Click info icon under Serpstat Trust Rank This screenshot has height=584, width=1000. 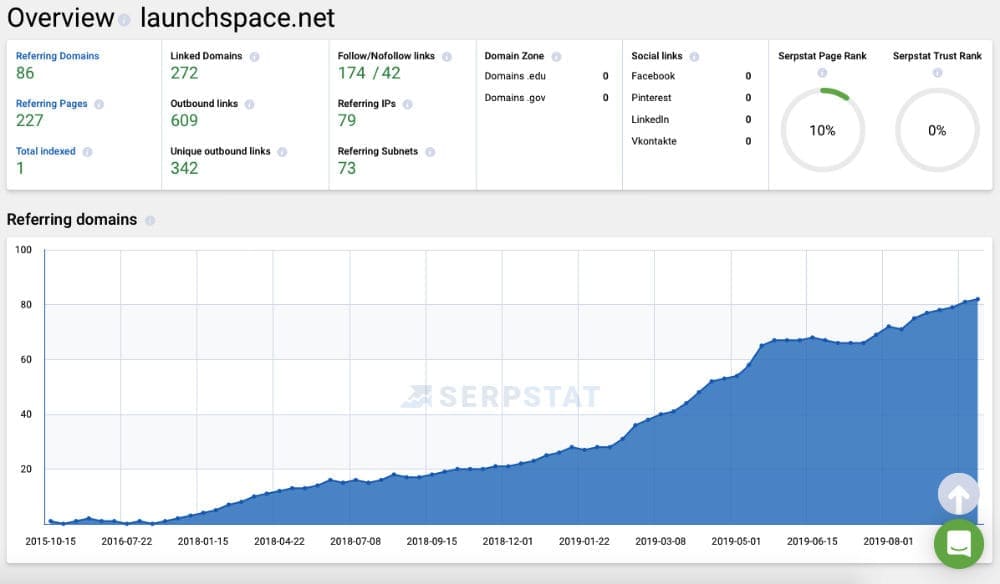click(x=937, y=73)
